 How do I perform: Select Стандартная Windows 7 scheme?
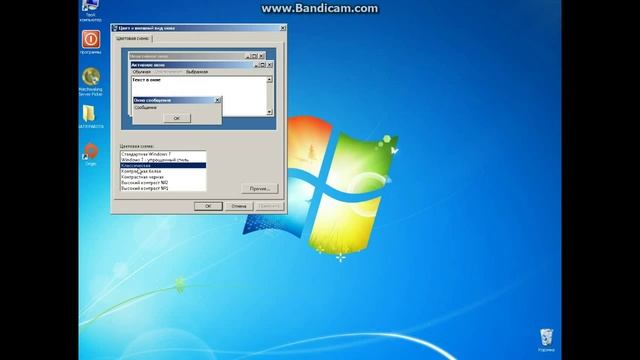click(x=163, y=154)
